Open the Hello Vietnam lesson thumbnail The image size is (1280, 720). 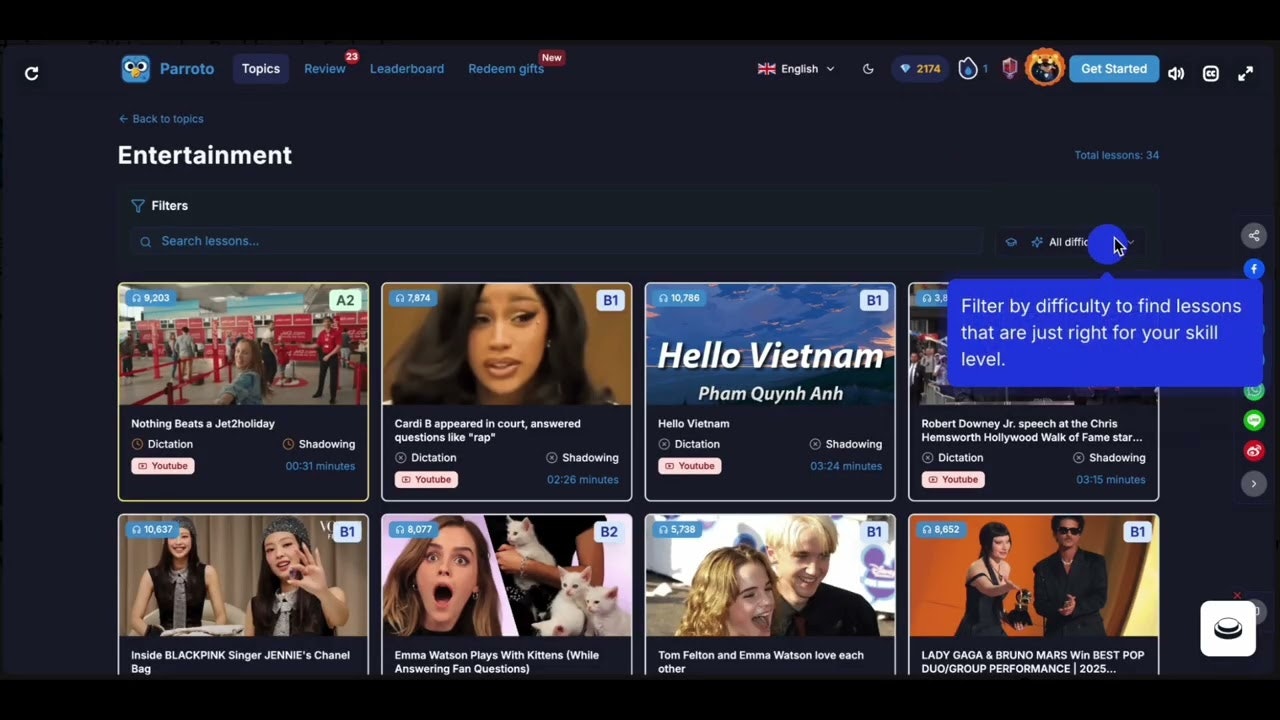[x=770, y=345]
